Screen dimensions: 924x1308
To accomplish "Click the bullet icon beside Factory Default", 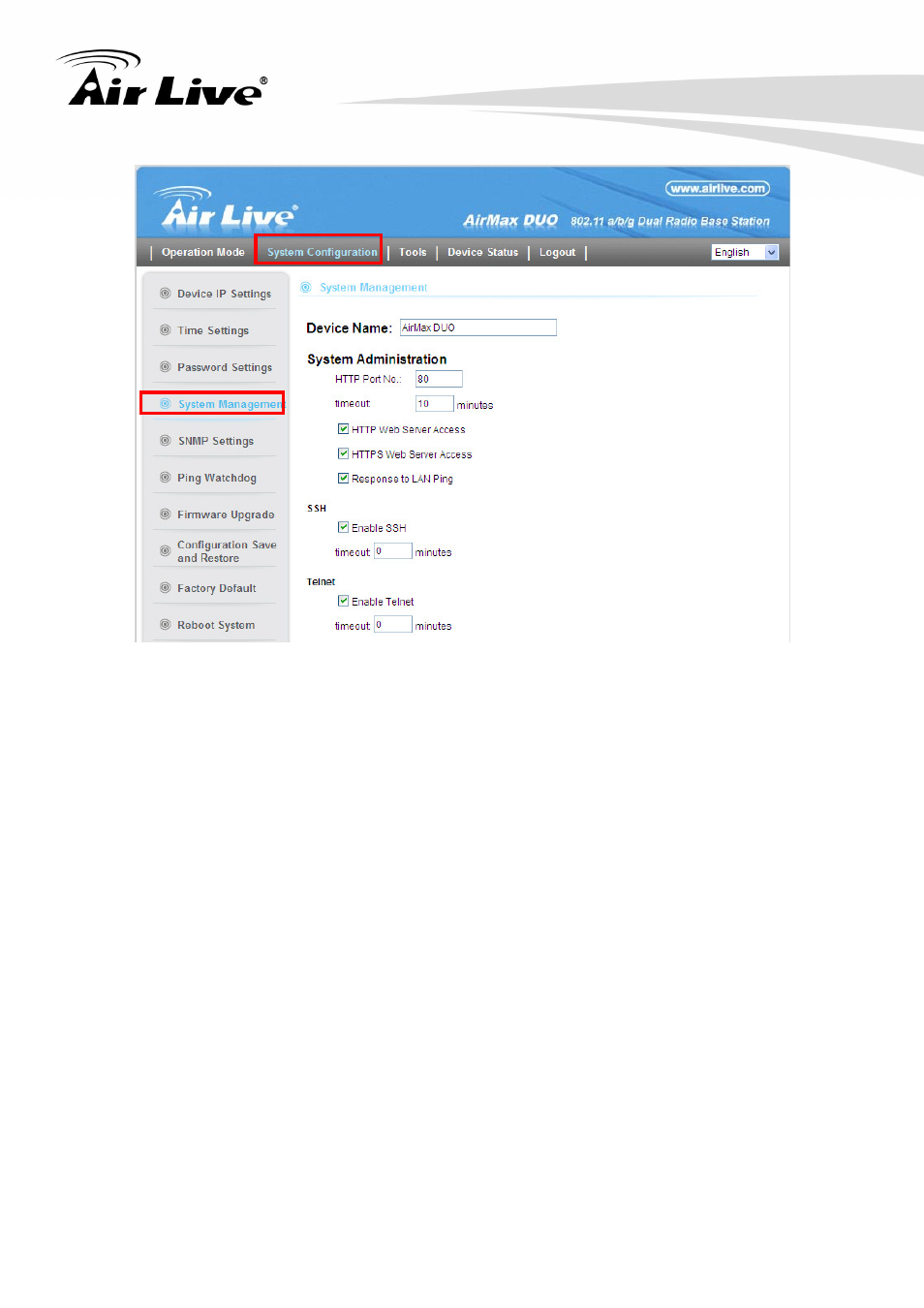I will [x=165, y=588].
